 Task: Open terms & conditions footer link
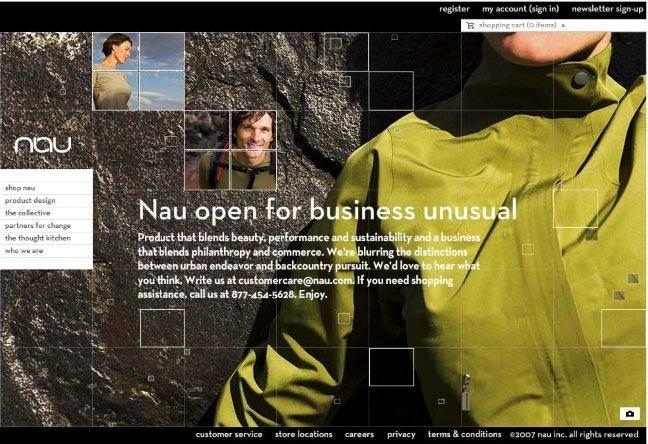coord(465,434)
